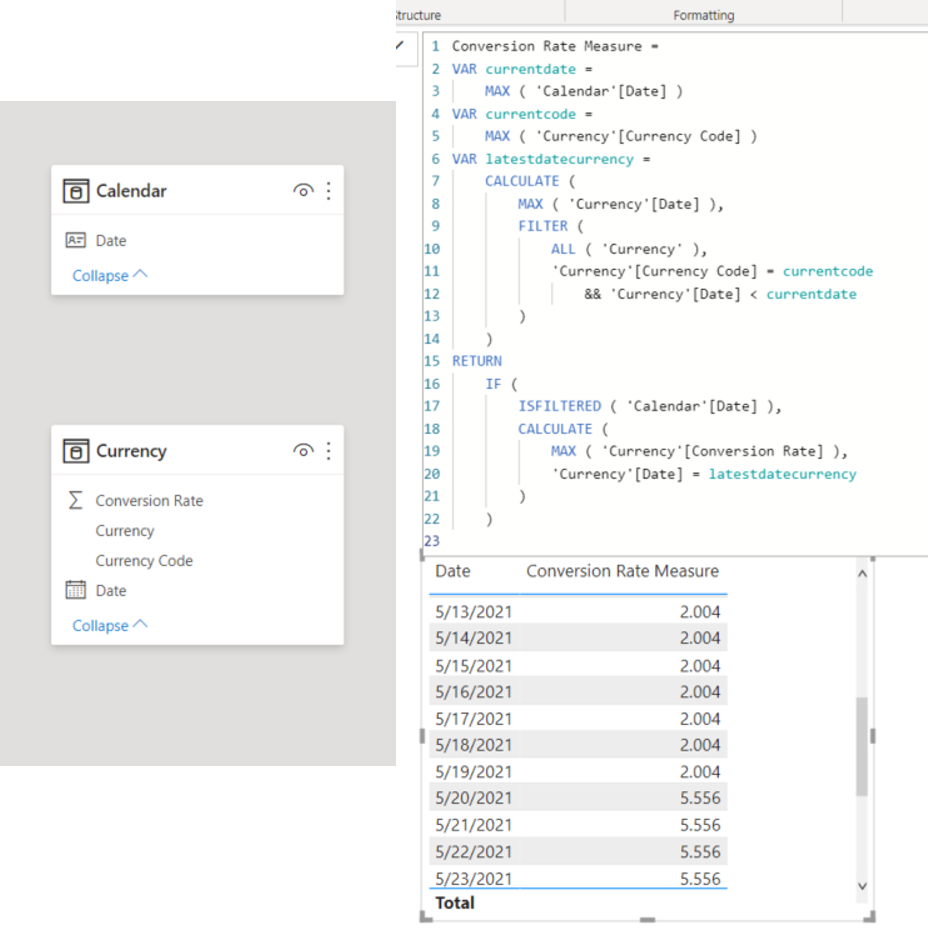Click the Currency table title

(x=131, y=451)
